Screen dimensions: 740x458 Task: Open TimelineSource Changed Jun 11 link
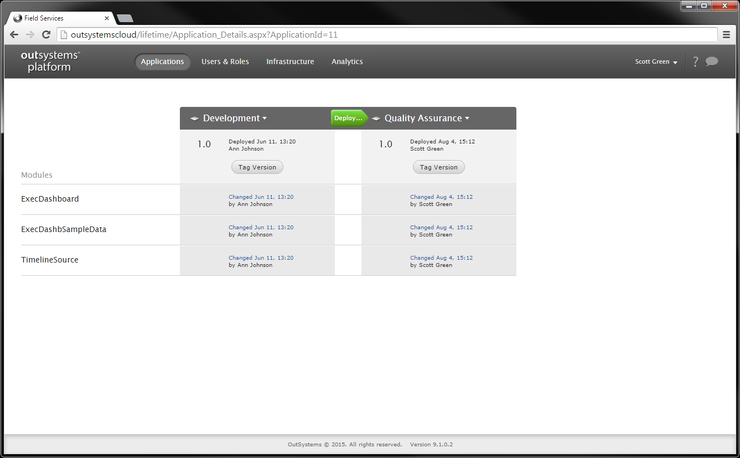point(261,258)
